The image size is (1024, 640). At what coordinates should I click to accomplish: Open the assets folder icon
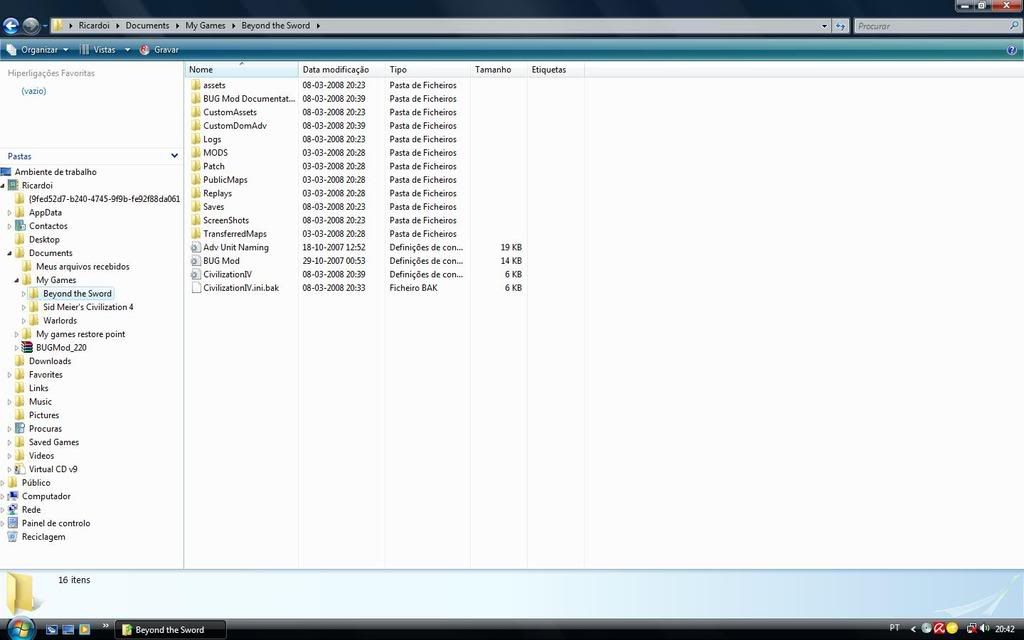[195, 85]
